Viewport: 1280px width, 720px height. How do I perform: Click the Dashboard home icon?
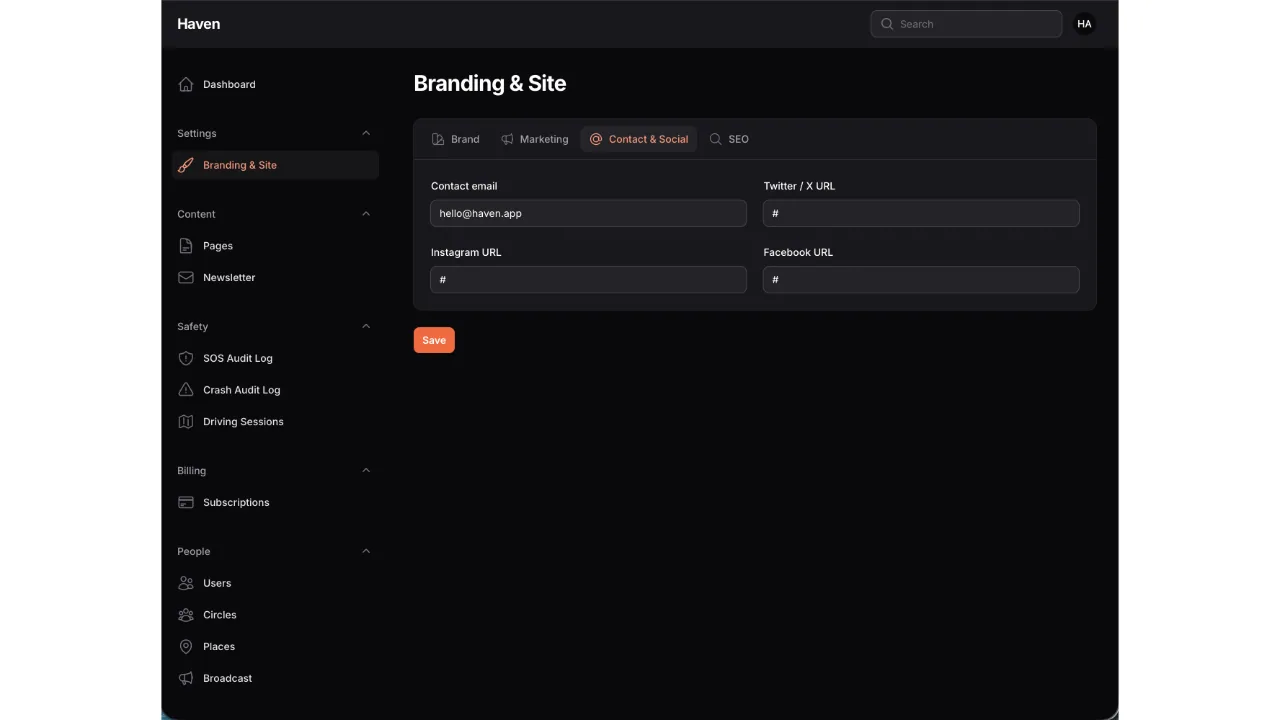185,84
